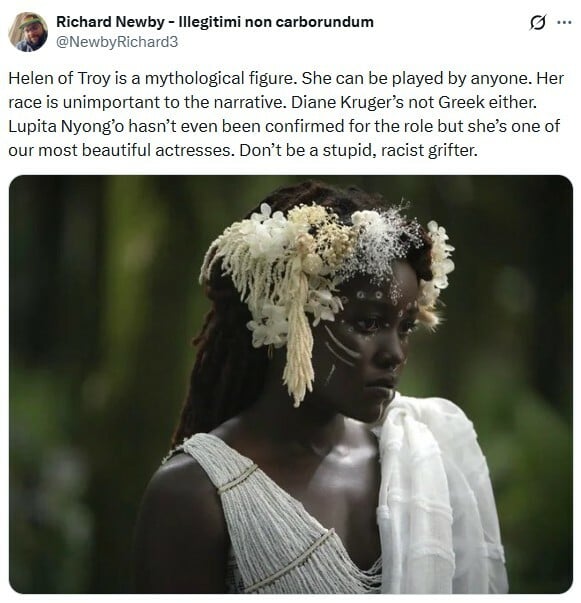Click Richard Newby's profile avatar

(28, 32)
